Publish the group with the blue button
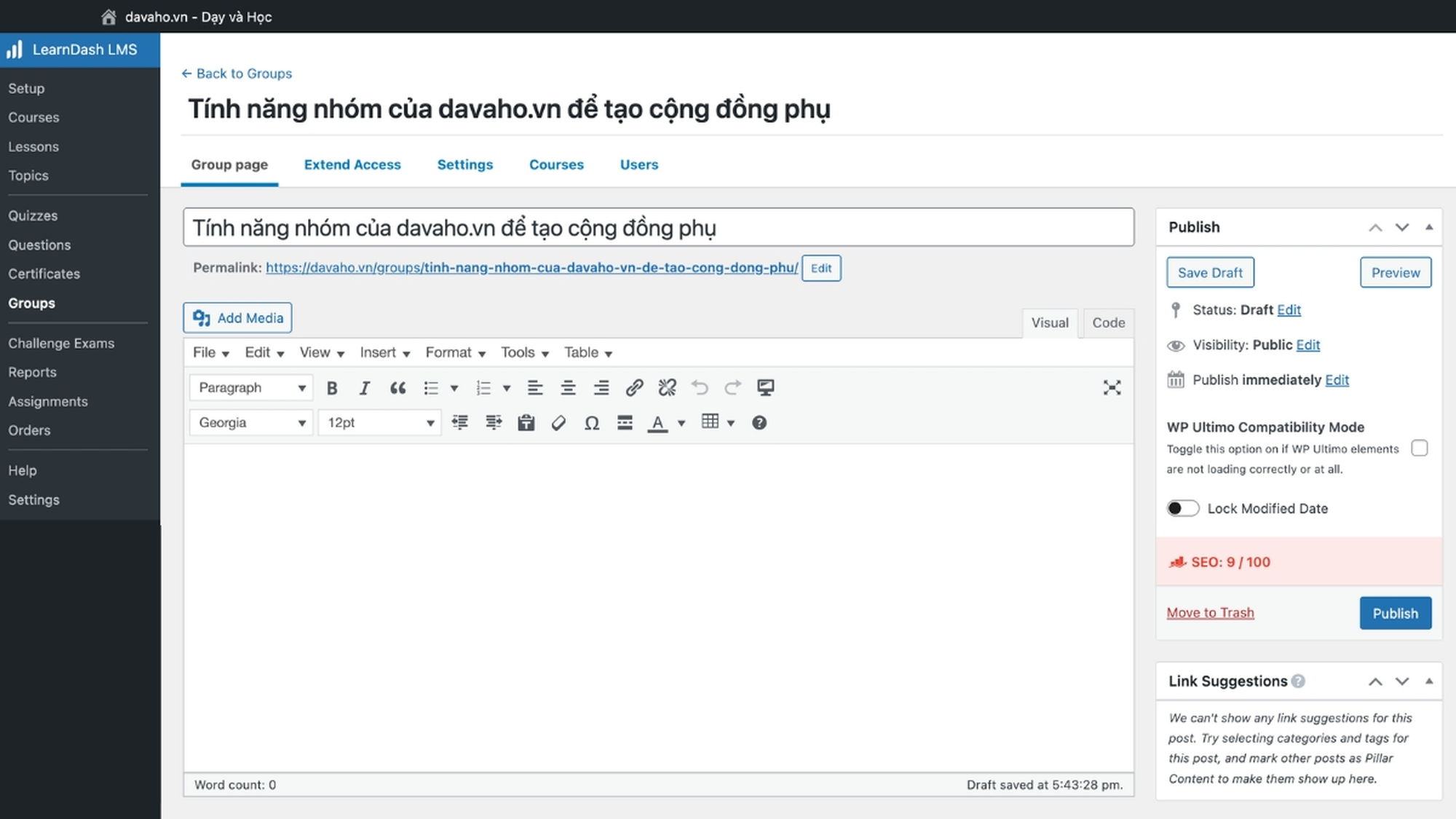This screenshot has width=1456, height=819. (1395, 613)
